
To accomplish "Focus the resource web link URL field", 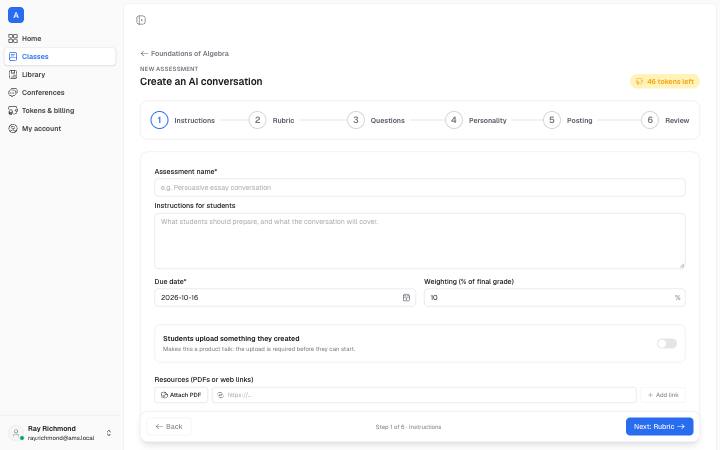I will click(x=424, y=395).
